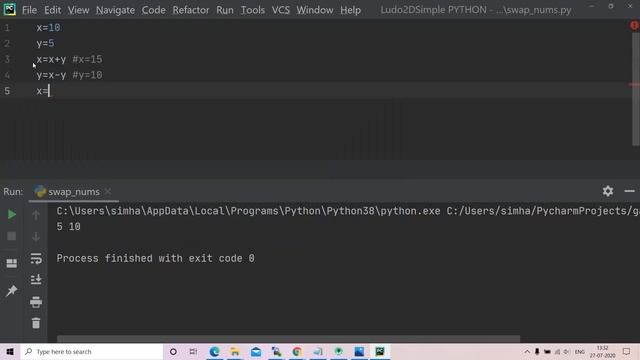The height and width of the screenshot is (360, 640).
Task: Click code line 'x=10'
Action: (x=48, y=28)
